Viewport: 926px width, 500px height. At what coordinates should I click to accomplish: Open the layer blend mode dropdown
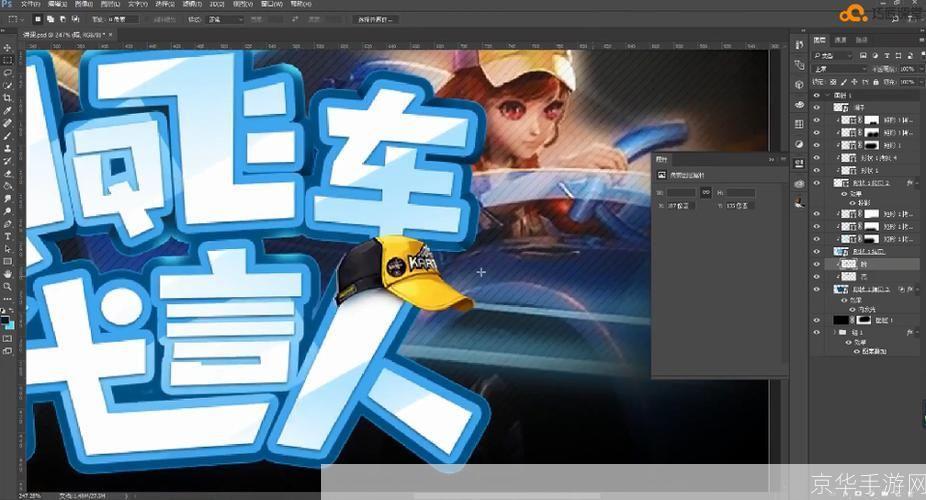(x=841, y=69)
